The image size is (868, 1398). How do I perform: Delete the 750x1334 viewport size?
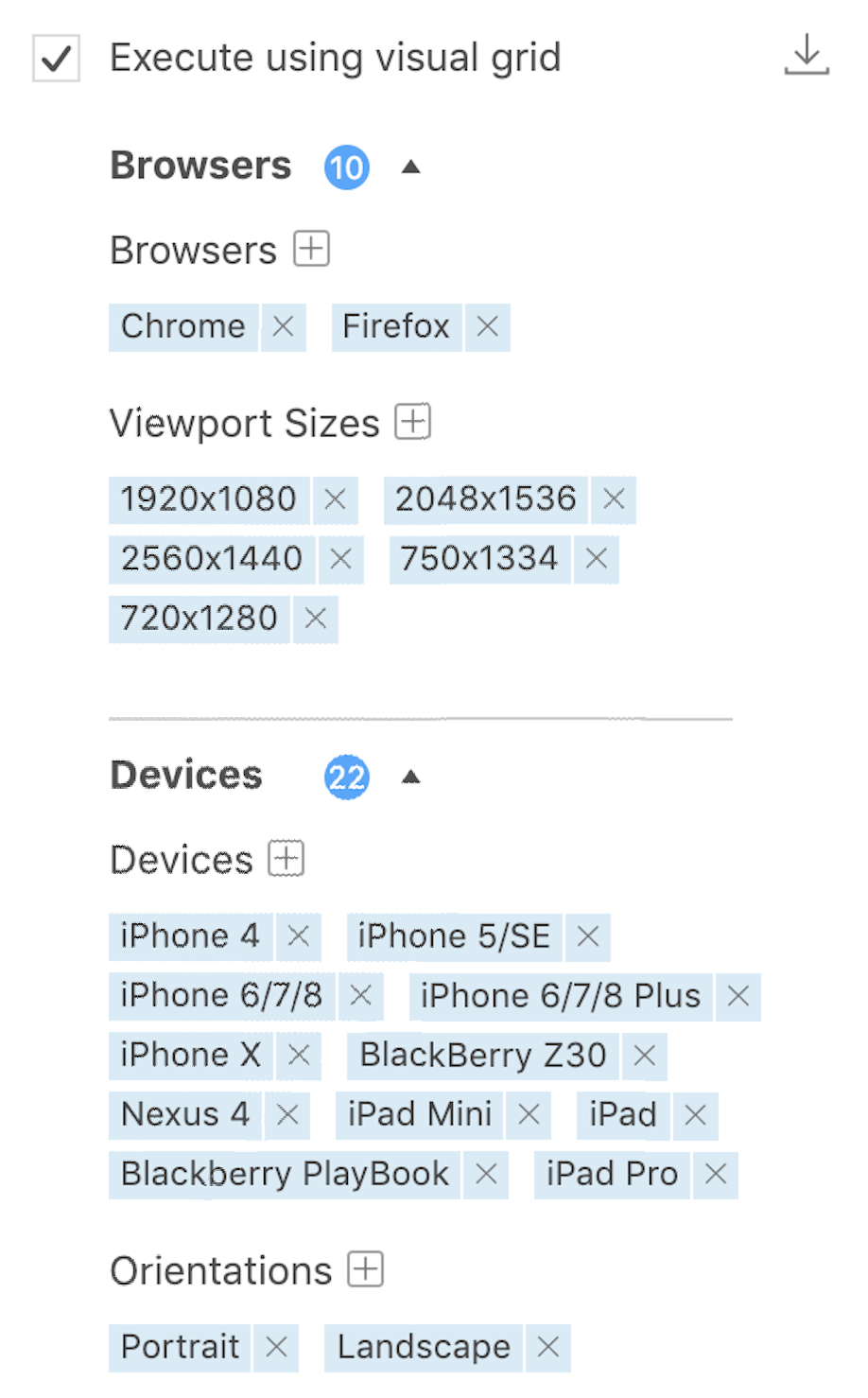pyautogui.click(x=596, y=559)
